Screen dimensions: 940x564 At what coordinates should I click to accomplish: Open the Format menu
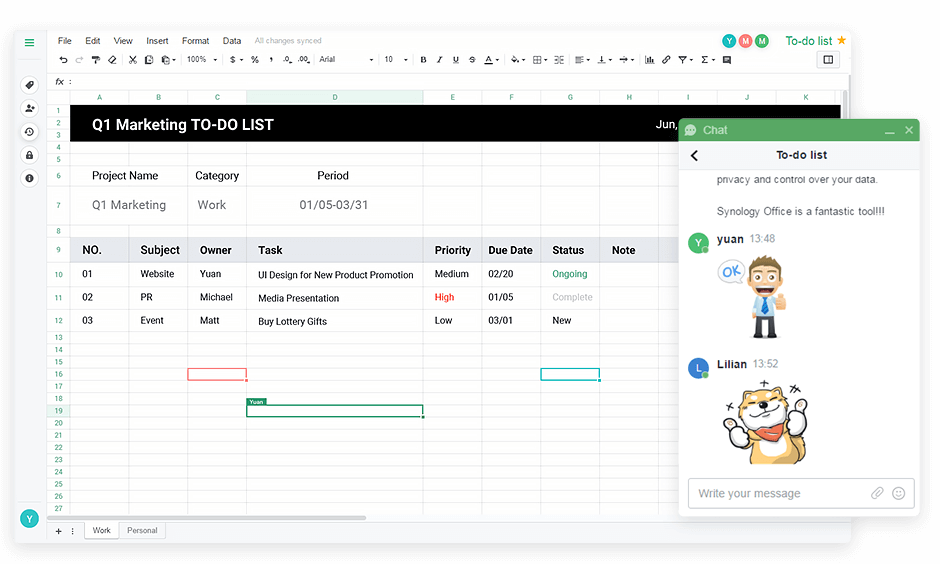[x=195, y=41]
